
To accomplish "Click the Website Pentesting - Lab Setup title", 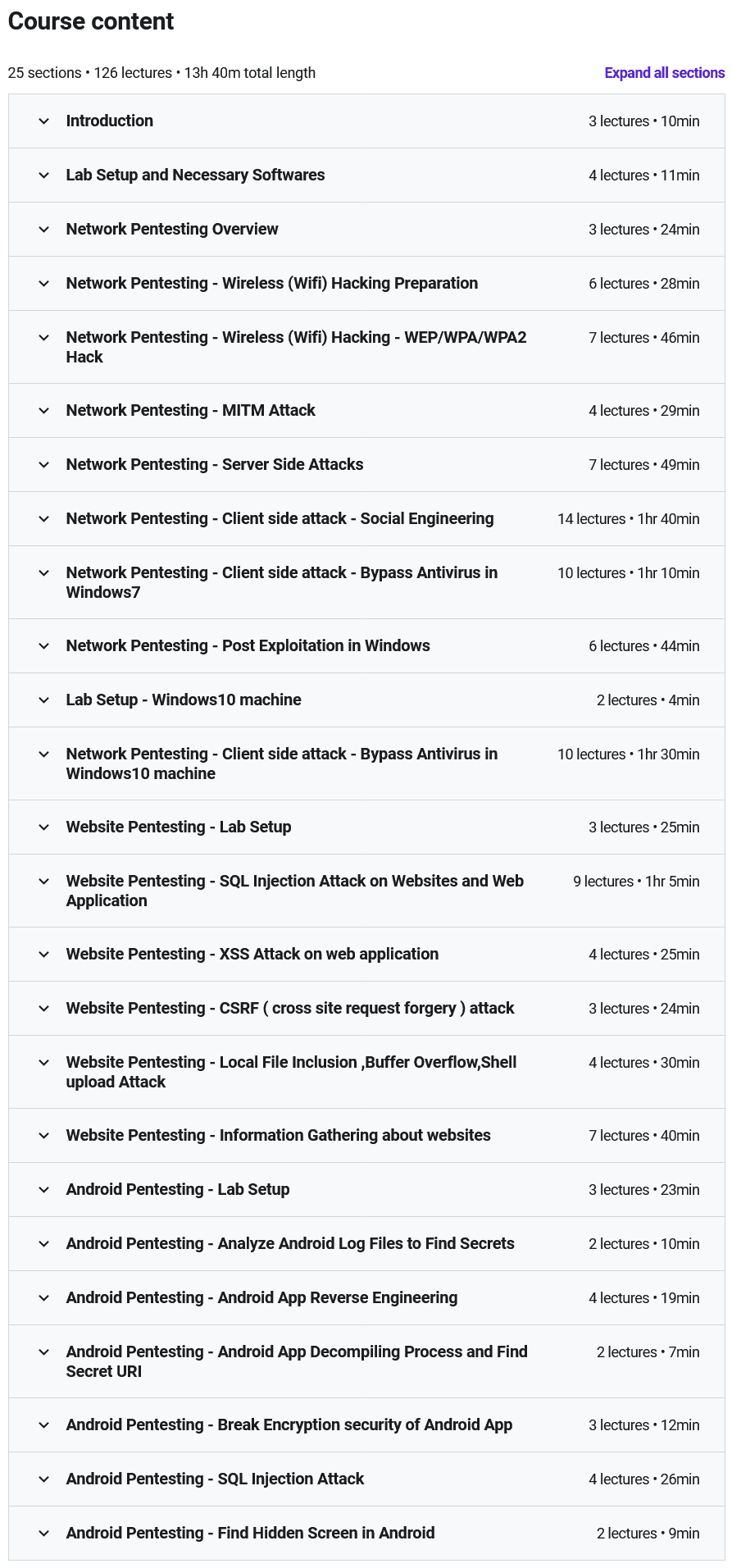I will click(x=179, y=827).
